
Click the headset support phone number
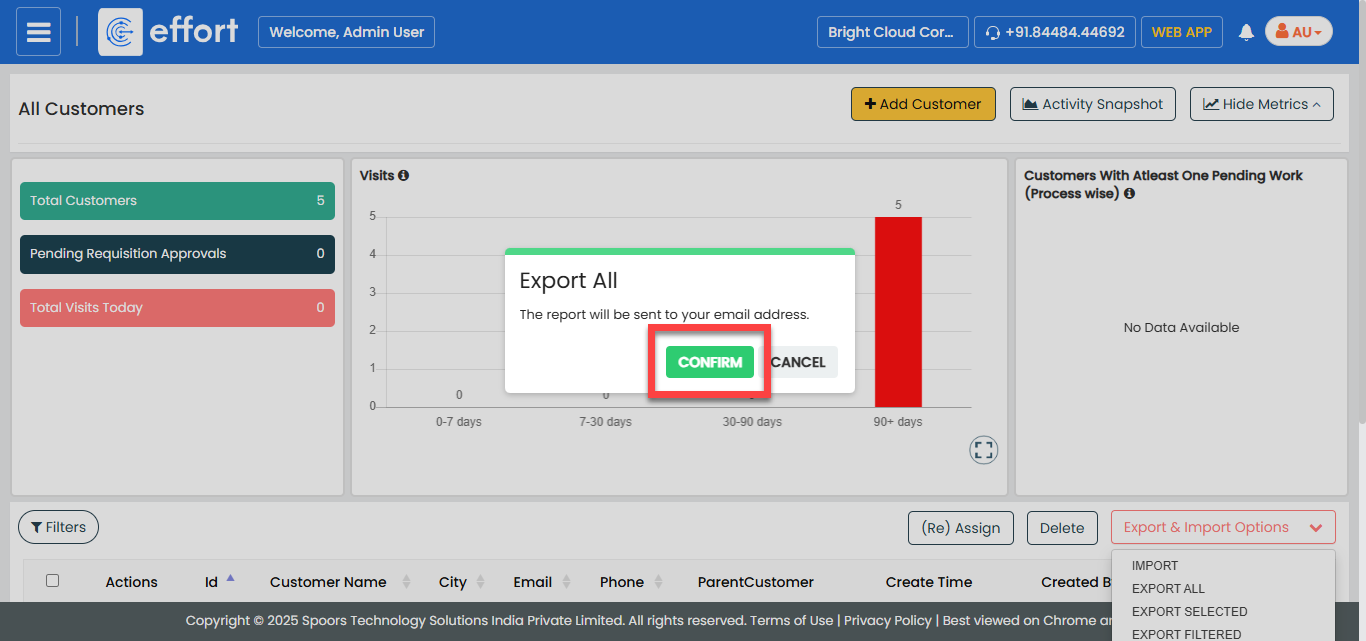click(1055, 32)
